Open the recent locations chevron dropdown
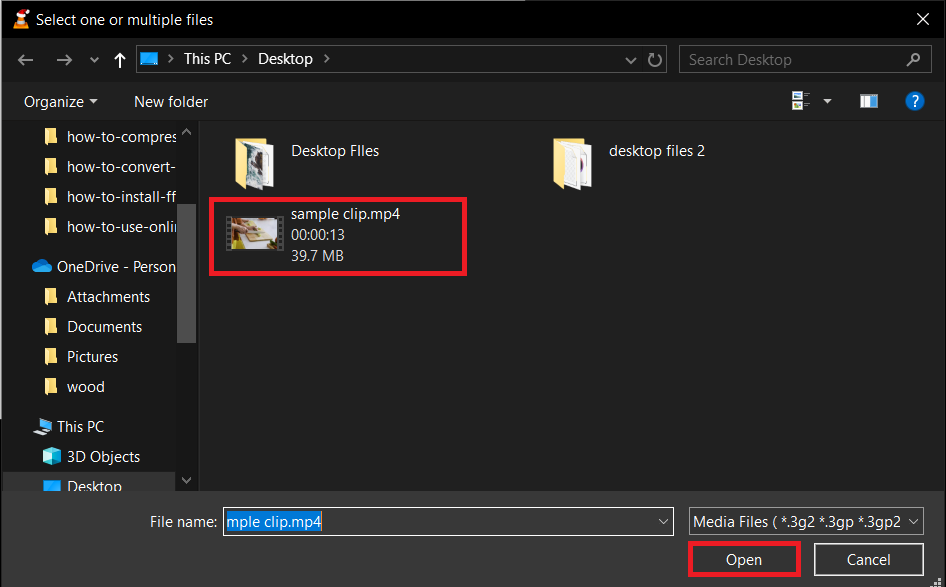The height and width of the screenshot is (587, 946). [93, 59]
